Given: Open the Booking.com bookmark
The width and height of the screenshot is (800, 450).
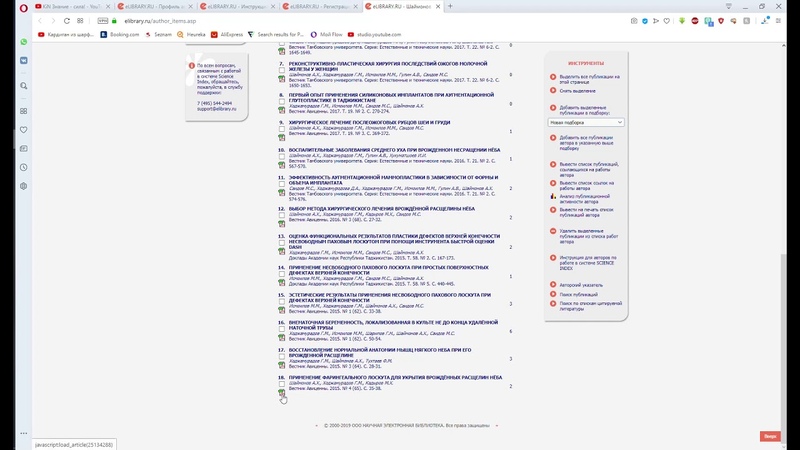Looking at the screenshot, I should [x=120, y=35].
